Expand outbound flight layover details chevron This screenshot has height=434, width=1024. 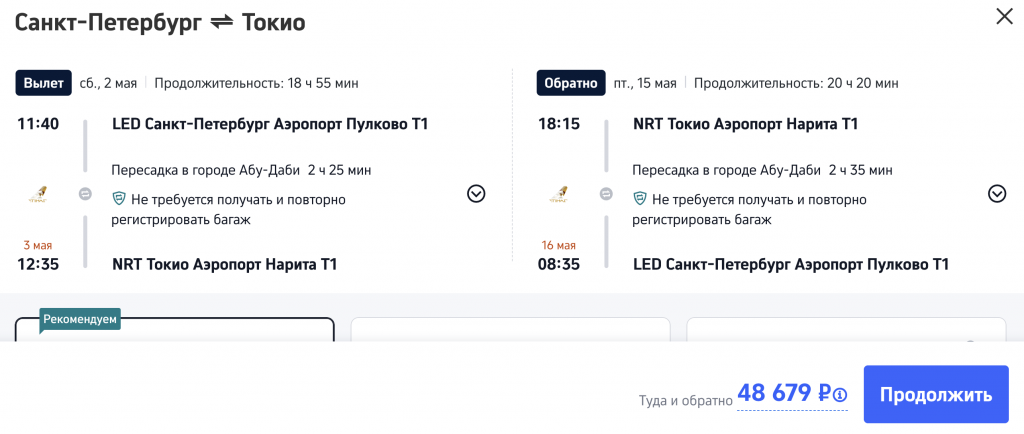coord(476,194)
